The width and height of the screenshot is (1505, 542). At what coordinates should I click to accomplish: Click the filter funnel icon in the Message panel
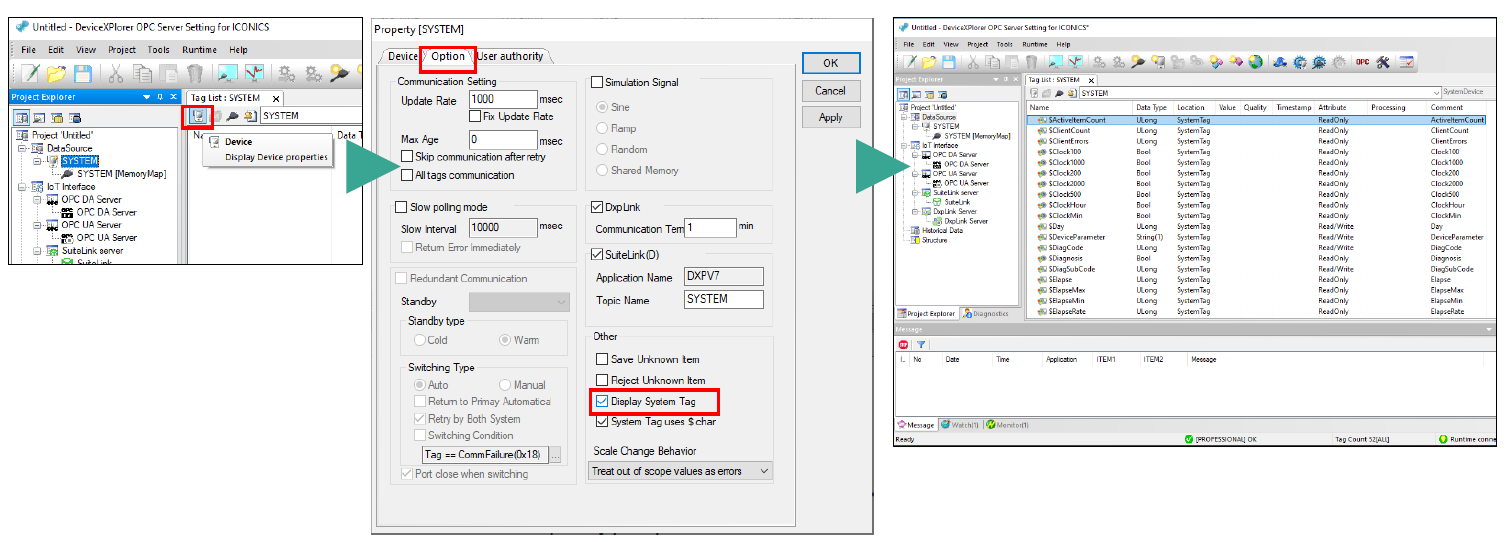[921, 344]
